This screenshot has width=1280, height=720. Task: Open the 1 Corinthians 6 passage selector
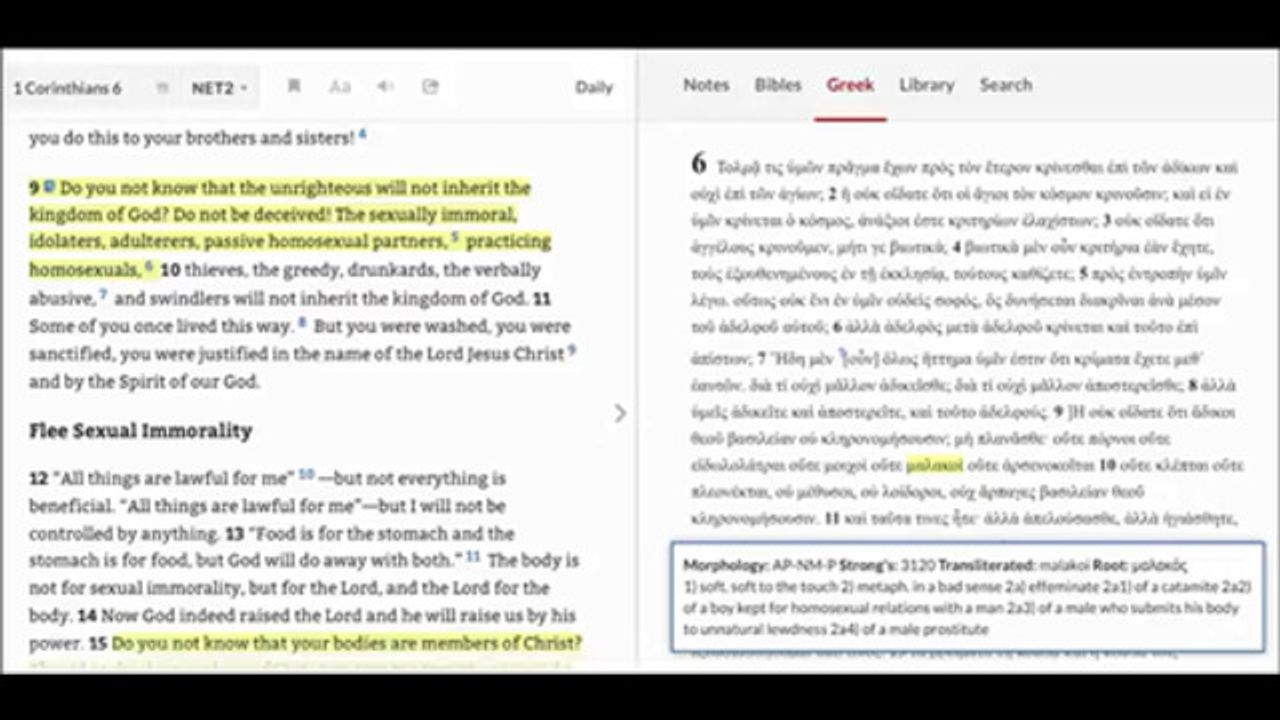[68, 88]
